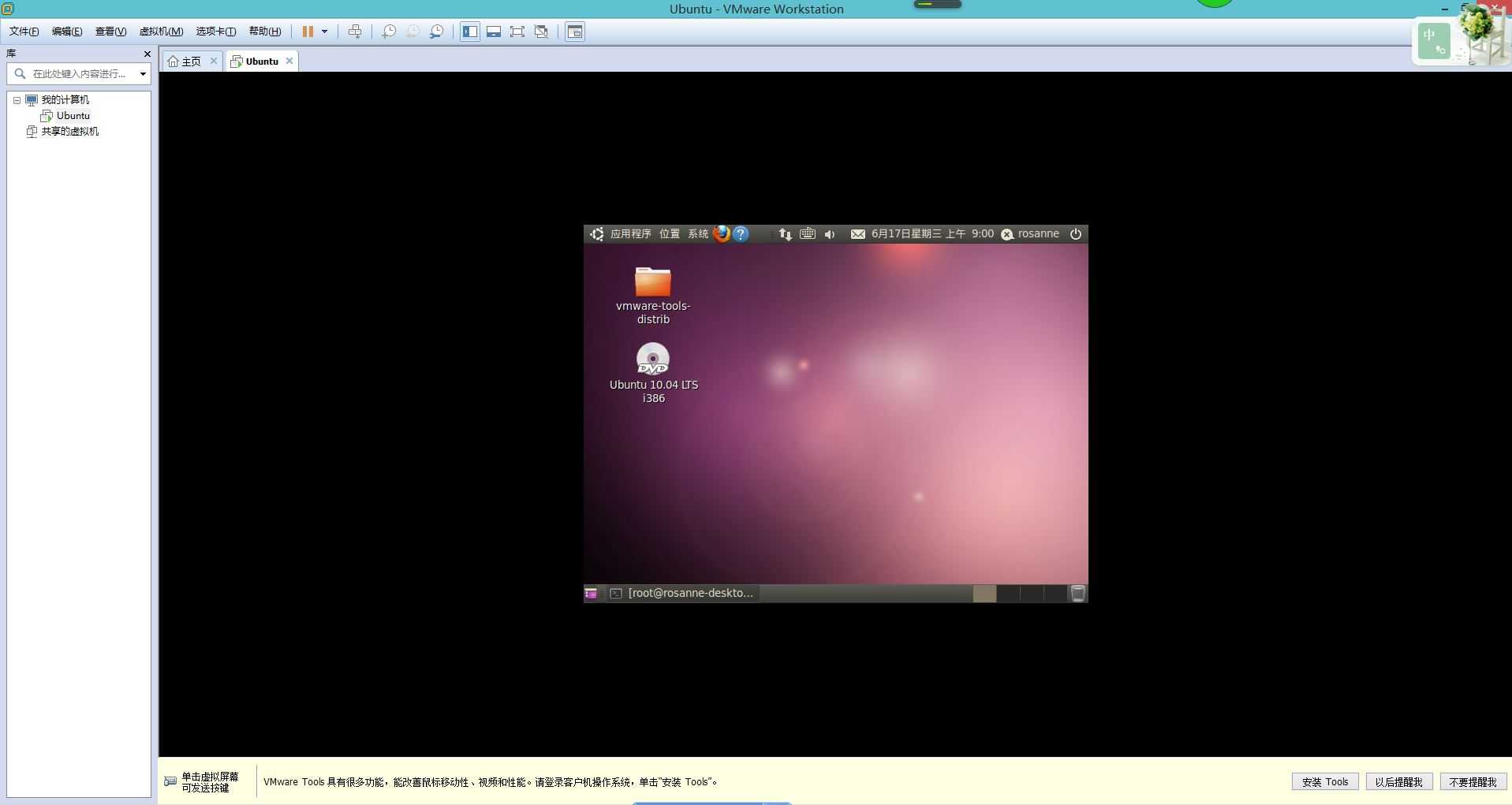Toggle the console view icon in toolbar

click(x=575, y=32)
